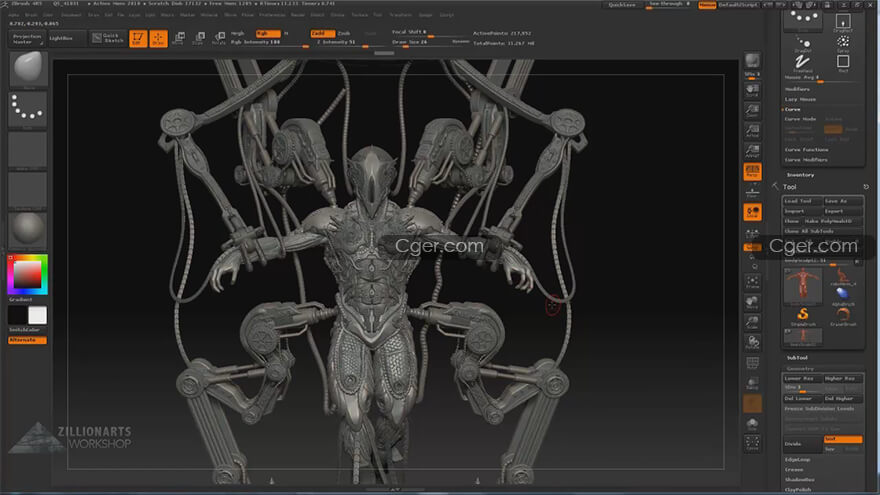Click the Import button
Screen dimensions: 880x495
(x=803, y=211)
